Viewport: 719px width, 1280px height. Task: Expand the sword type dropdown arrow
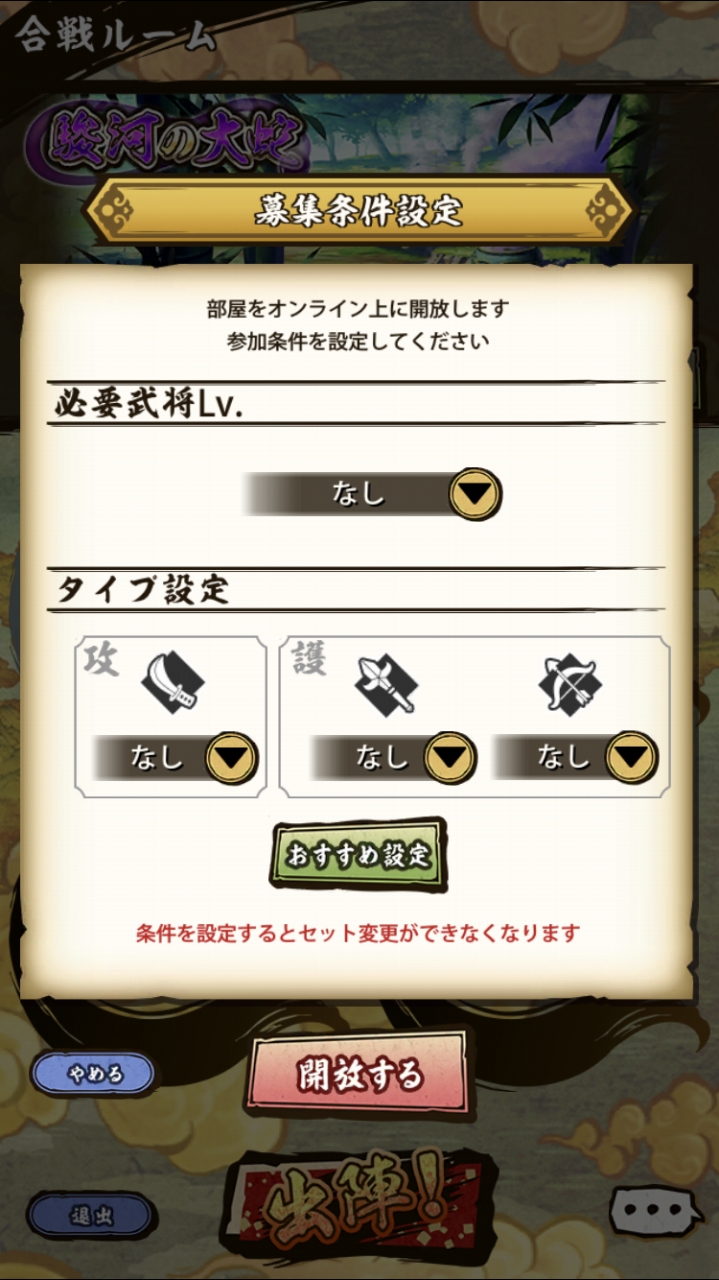(232, 757)
